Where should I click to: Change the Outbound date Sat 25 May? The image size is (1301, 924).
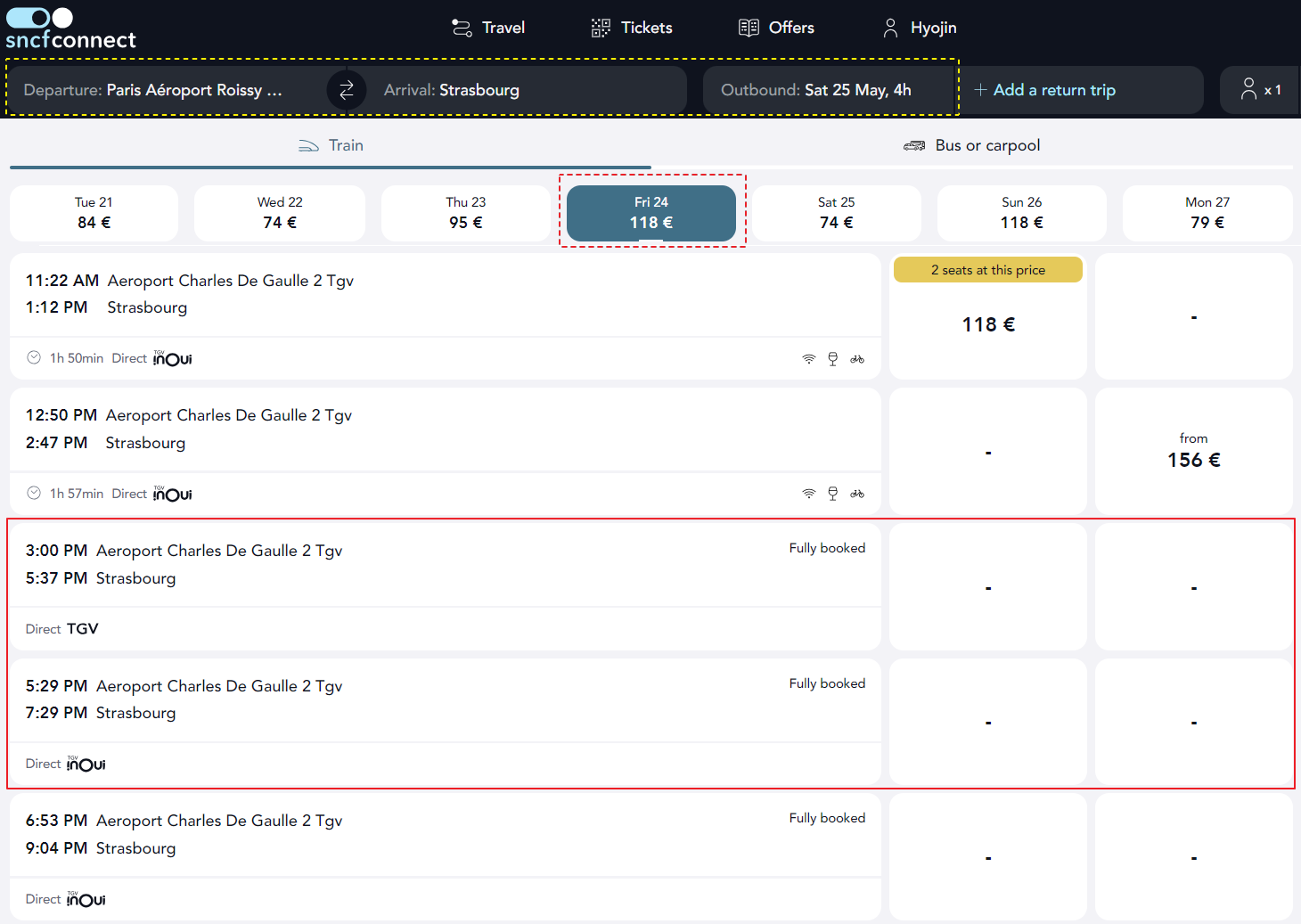pos(829,90)
